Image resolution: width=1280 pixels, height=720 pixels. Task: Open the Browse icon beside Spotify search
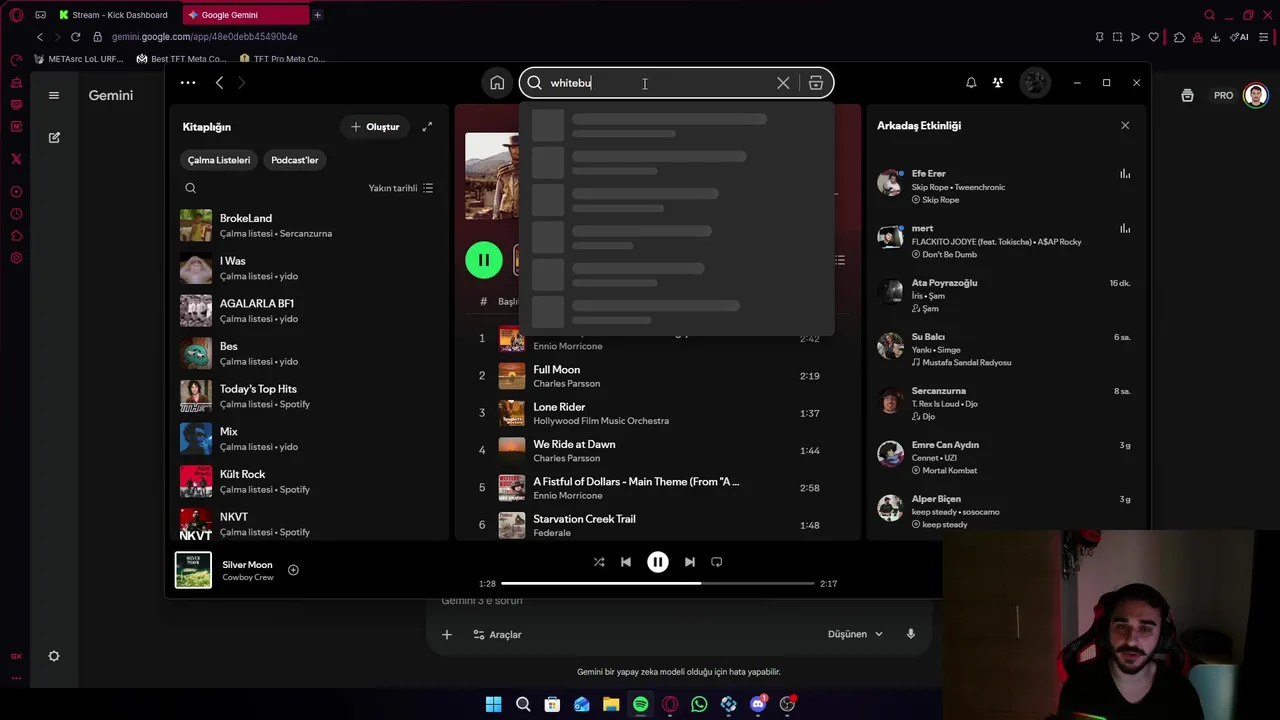[816, 83]
